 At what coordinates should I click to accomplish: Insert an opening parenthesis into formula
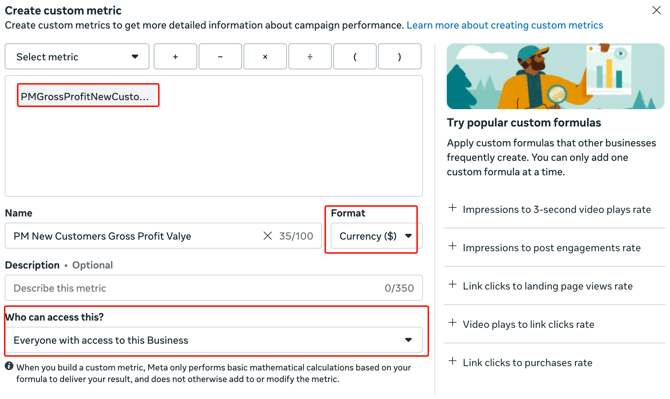355,56
